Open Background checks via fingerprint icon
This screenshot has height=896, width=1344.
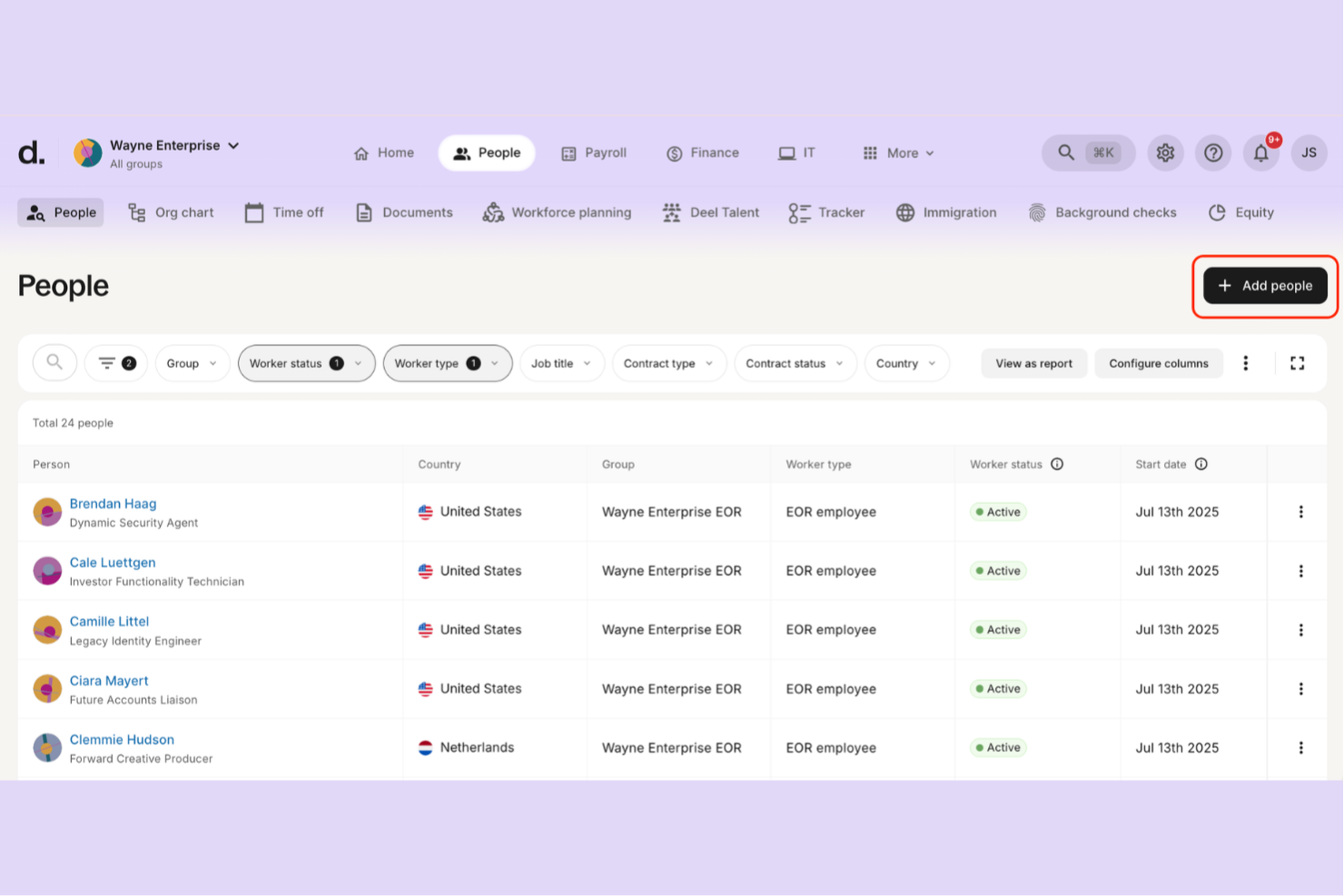(x=1036, y=212)
